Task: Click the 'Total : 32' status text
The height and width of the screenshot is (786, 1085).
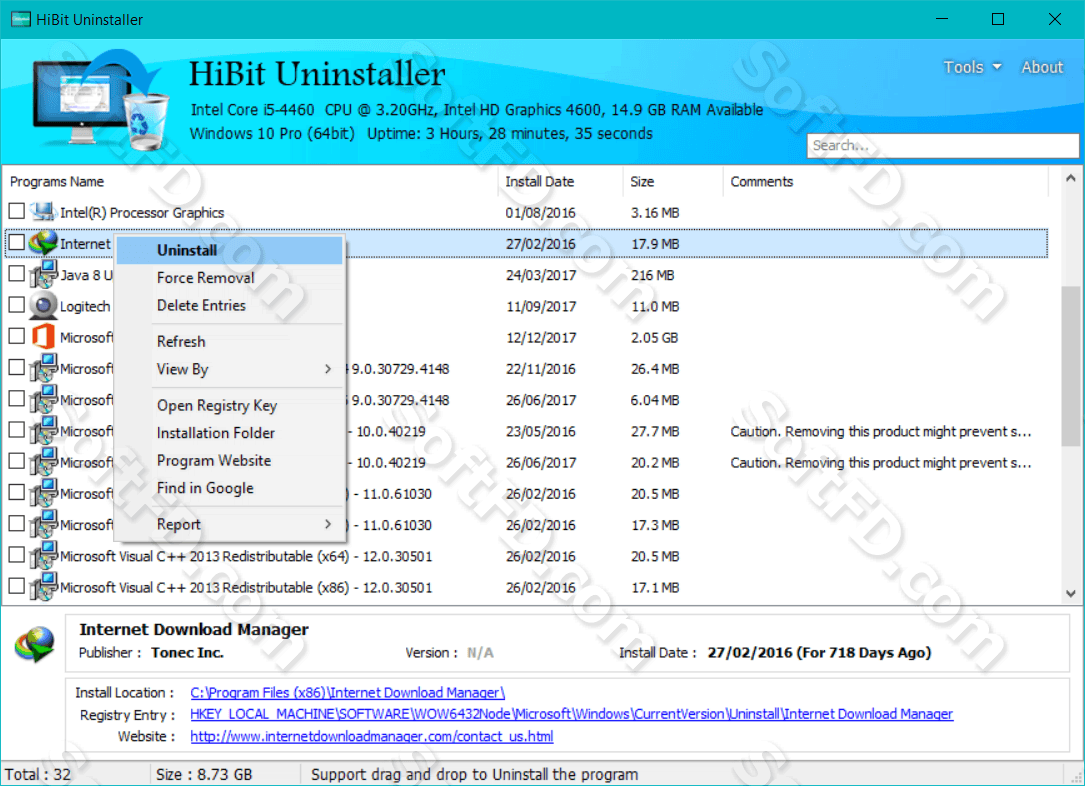Action: click(x=38, y=774)
